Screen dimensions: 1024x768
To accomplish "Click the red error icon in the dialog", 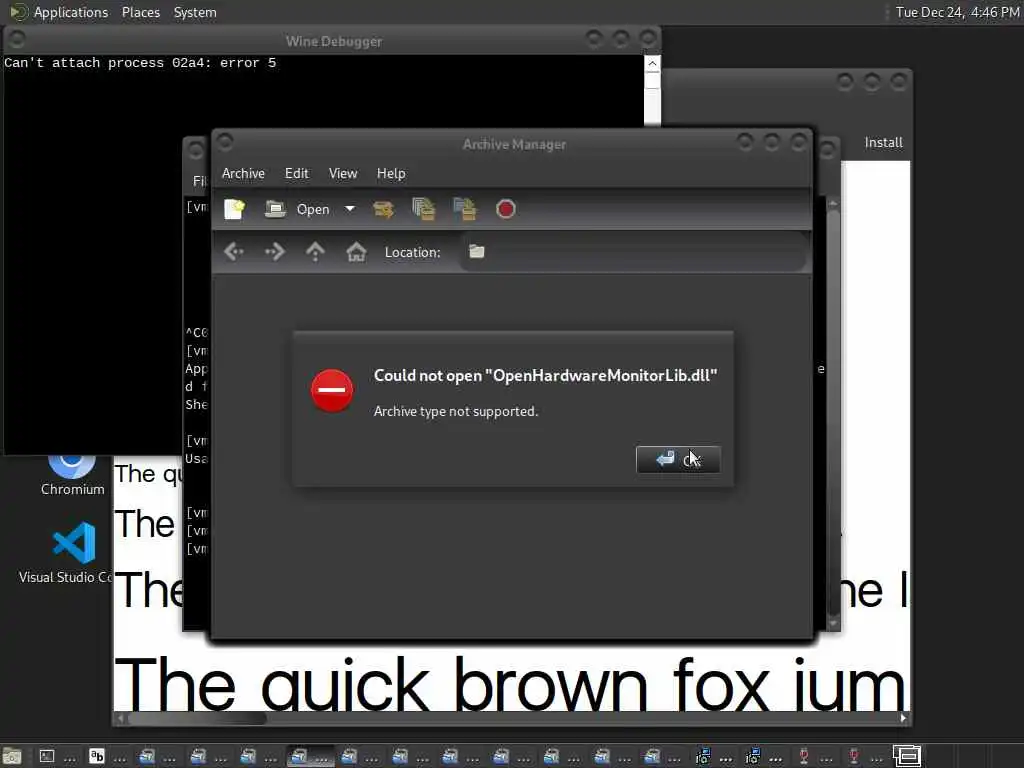I will [332, 391].
